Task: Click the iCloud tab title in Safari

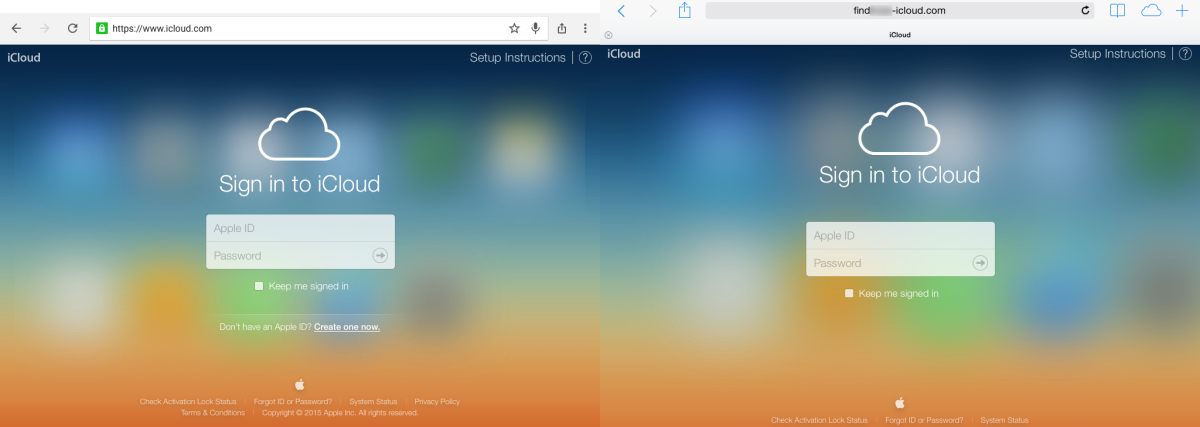Action: [900, 34]
